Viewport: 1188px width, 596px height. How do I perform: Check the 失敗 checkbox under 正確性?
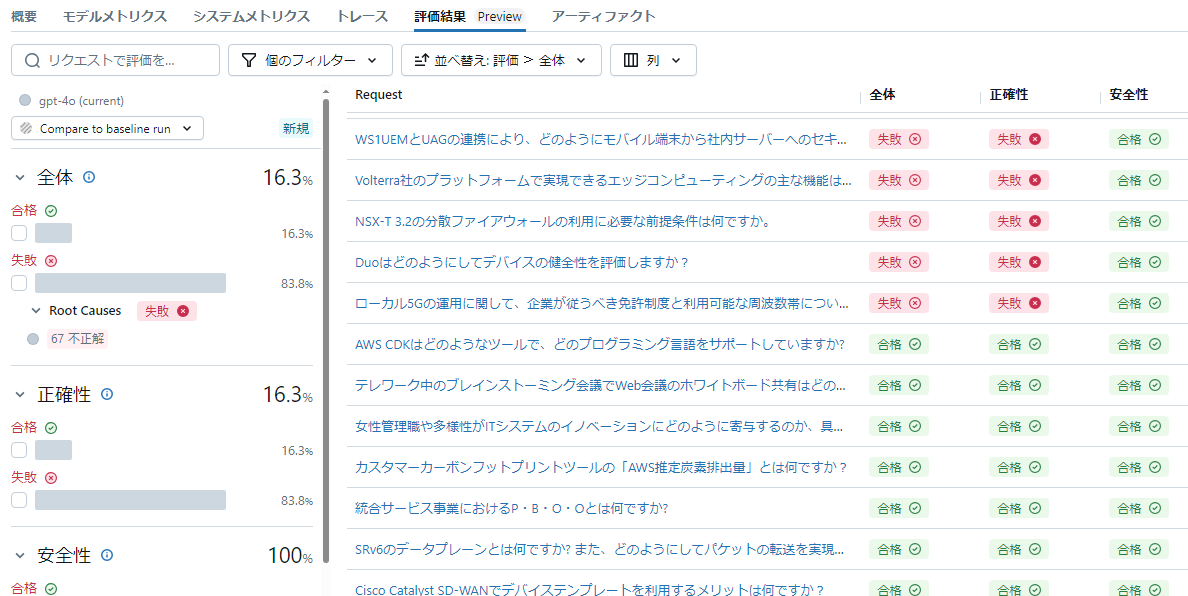tap(19, 501)
